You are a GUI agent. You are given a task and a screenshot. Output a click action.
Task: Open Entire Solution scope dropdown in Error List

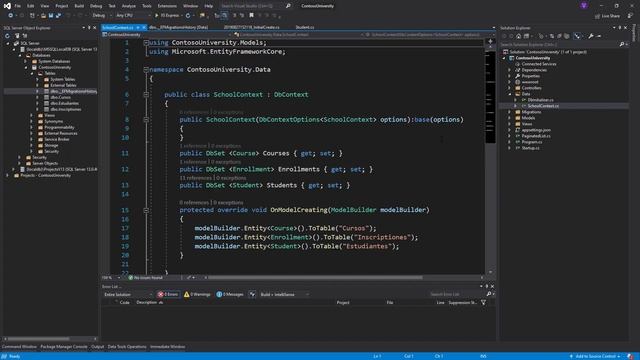coord(127,294)
